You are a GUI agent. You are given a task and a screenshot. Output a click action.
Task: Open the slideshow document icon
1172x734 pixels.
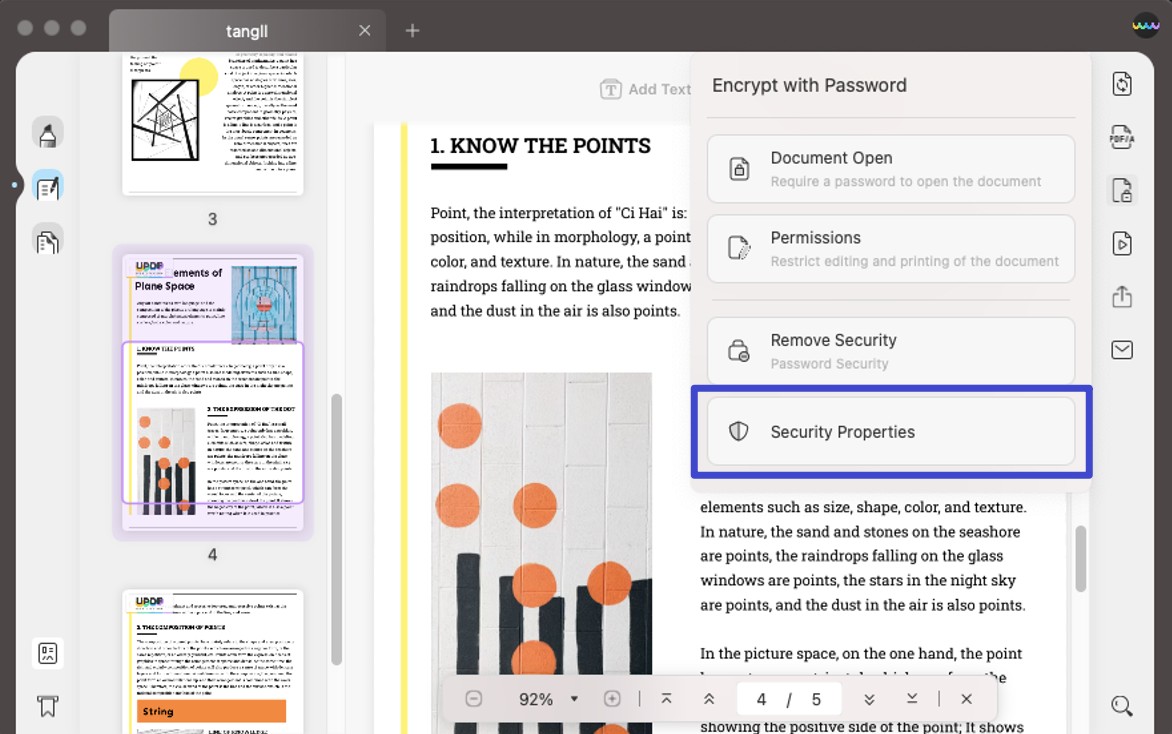click(x=1122, y=243)
